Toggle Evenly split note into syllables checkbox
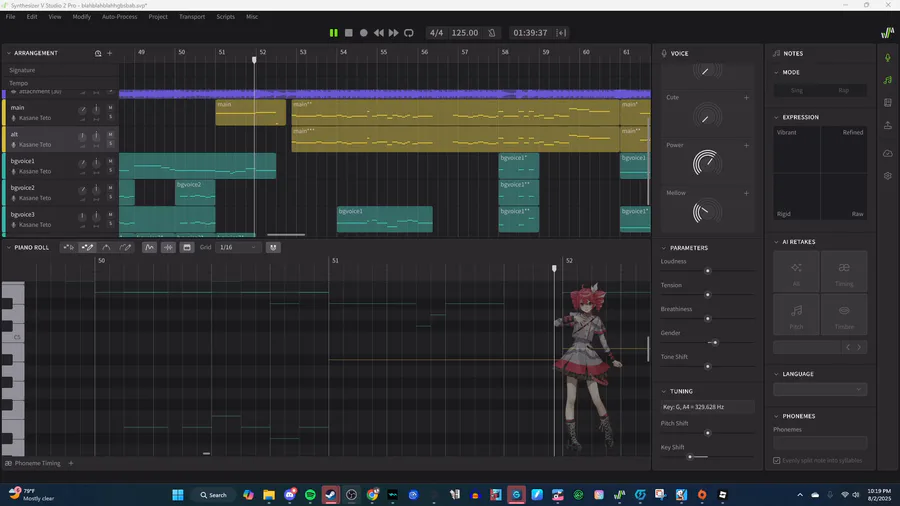Screen dimensions: 900x506 [x=777, y=461]
